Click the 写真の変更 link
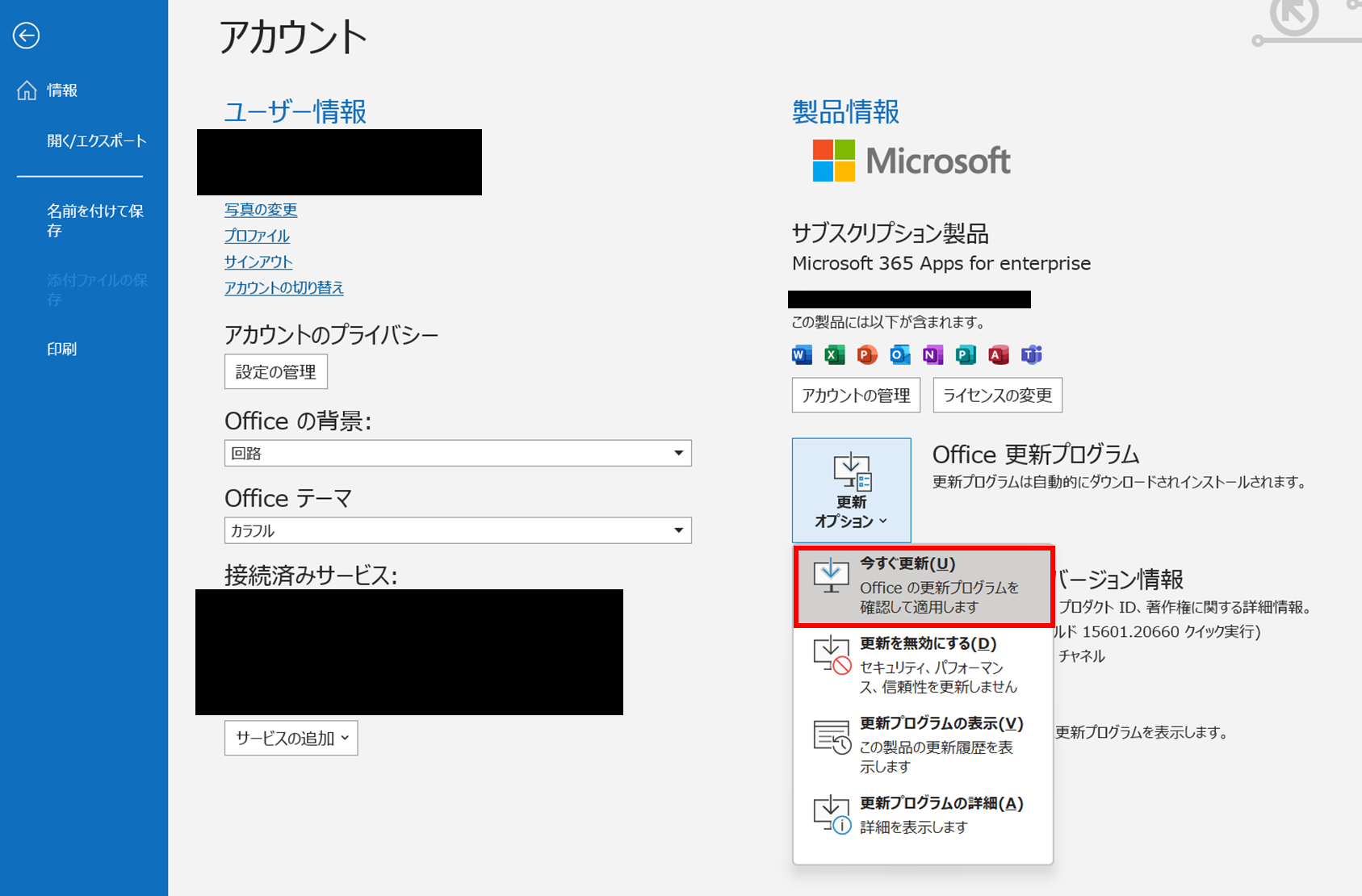This screenshot has height=896, width=1362. coord(261,210)
